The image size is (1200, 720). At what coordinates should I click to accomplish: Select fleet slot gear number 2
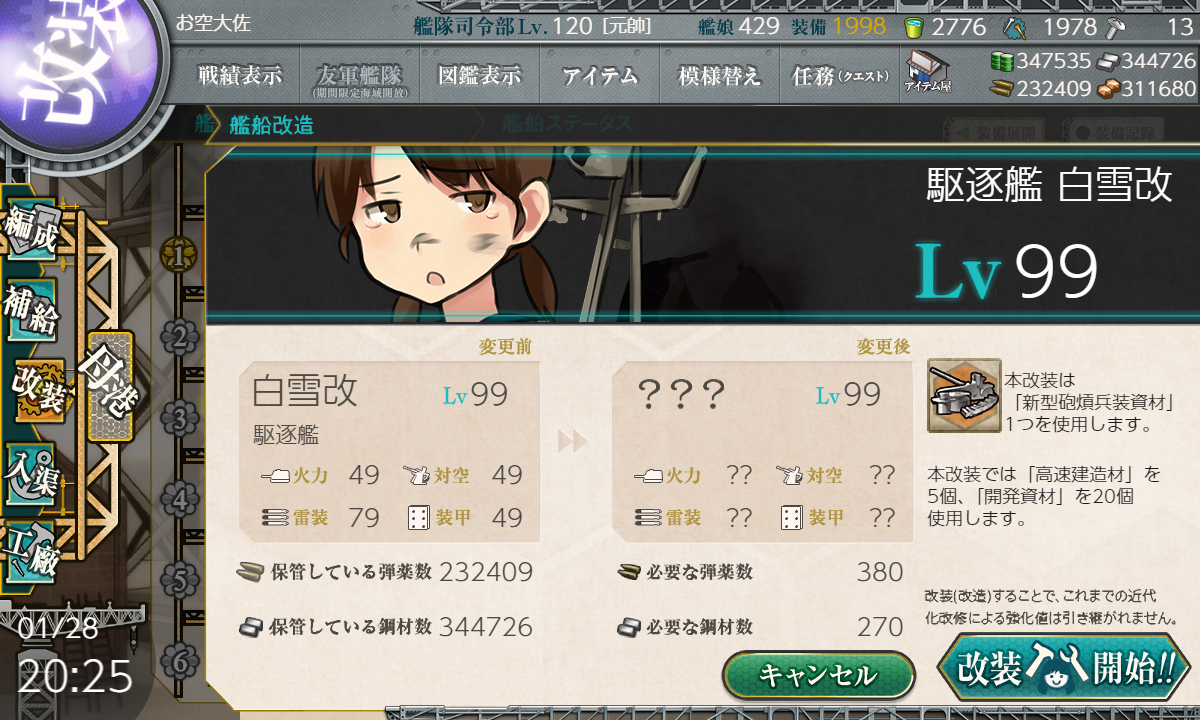179,336
